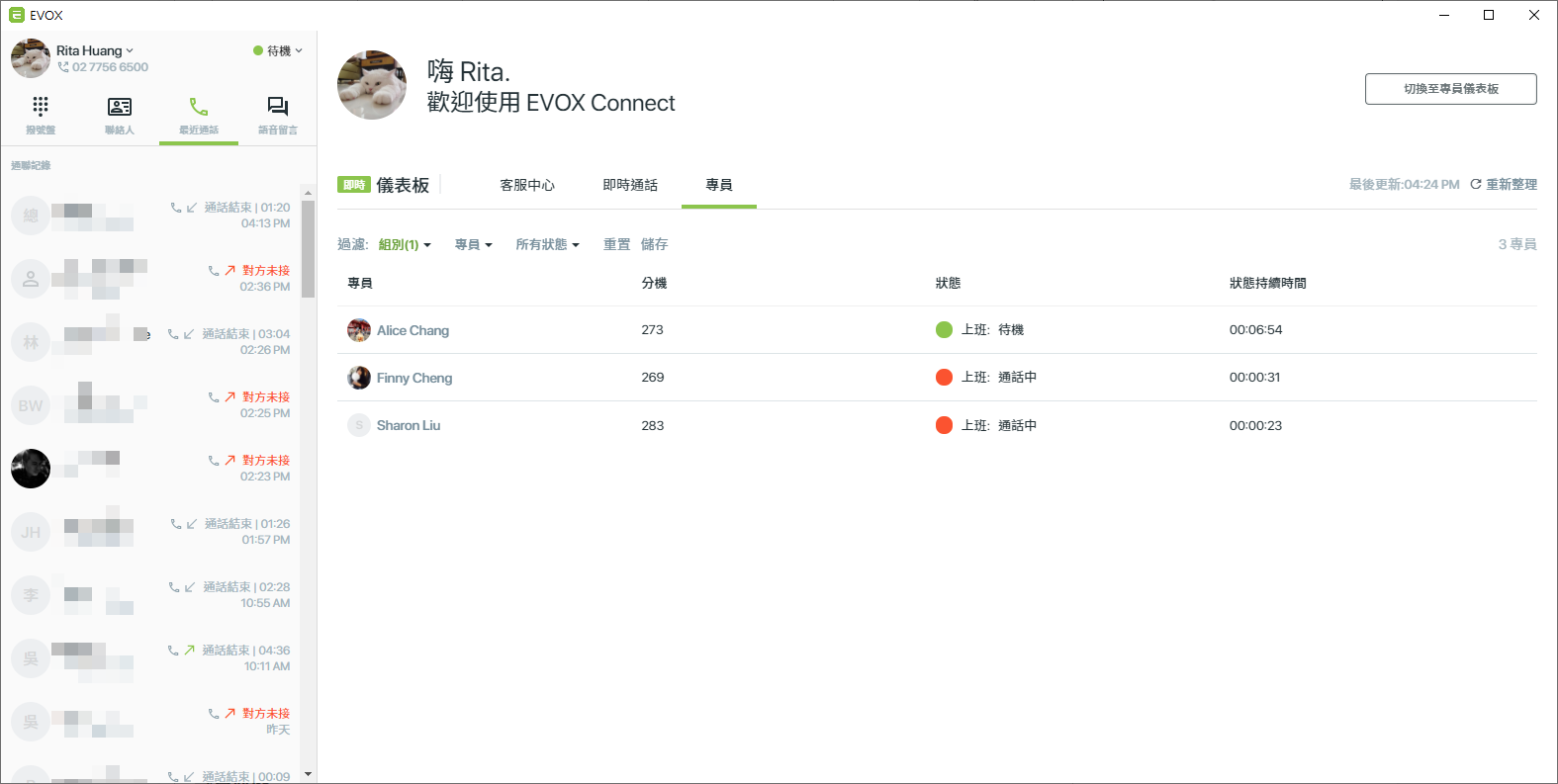Click the green outgoing arrow in the 10:11 AM call

[189, 651]
